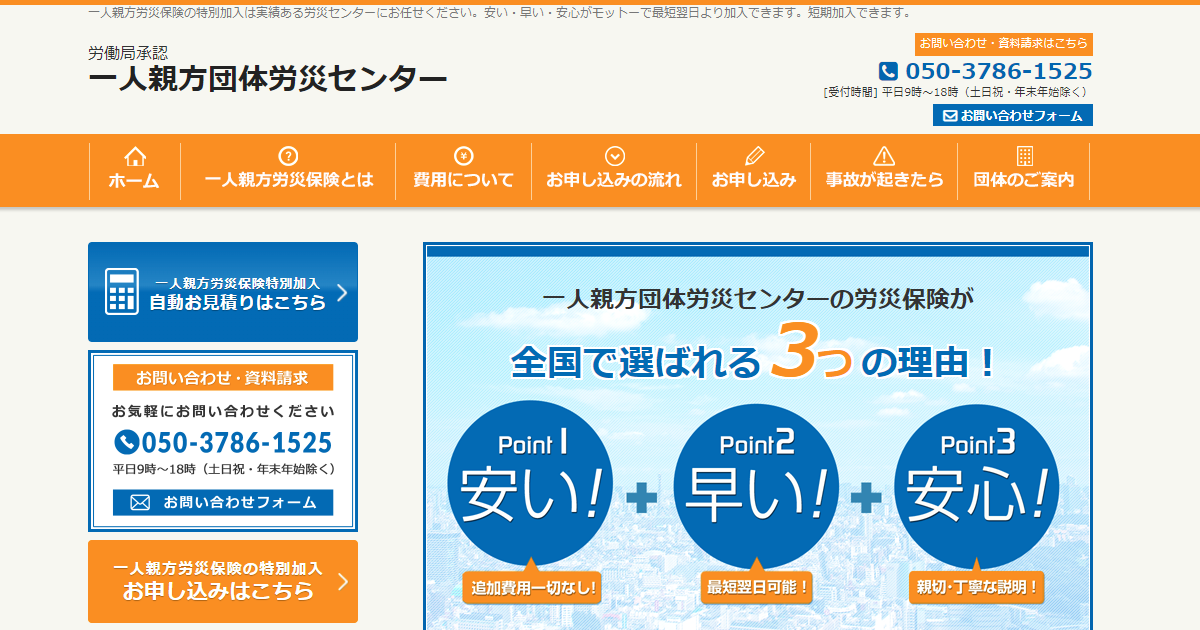
Task: Click the phone icon beside the header phone number
Action: 888,71
